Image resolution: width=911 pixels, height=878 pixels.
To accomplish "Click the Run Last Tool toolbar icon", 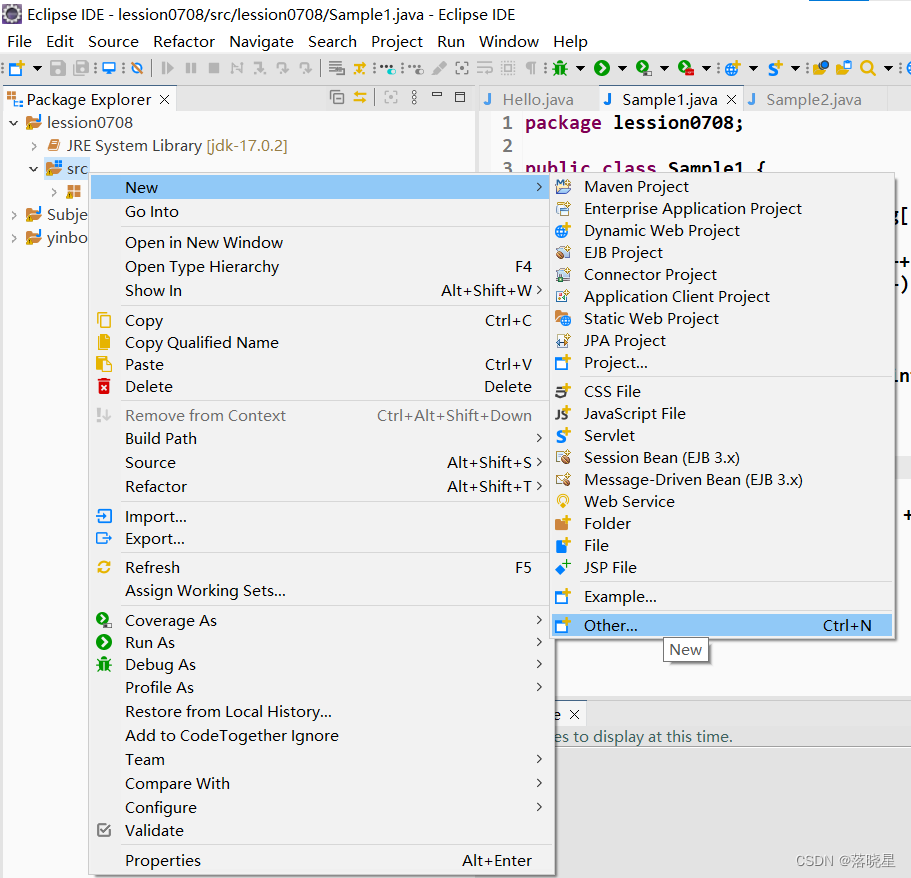I will (x=686, y=68).
